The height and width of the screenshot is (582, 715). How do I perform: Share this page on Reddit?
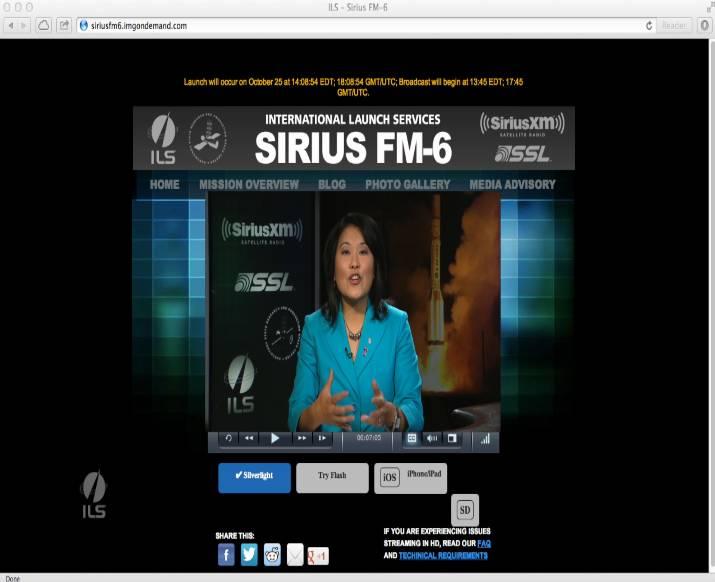point(272,555)
